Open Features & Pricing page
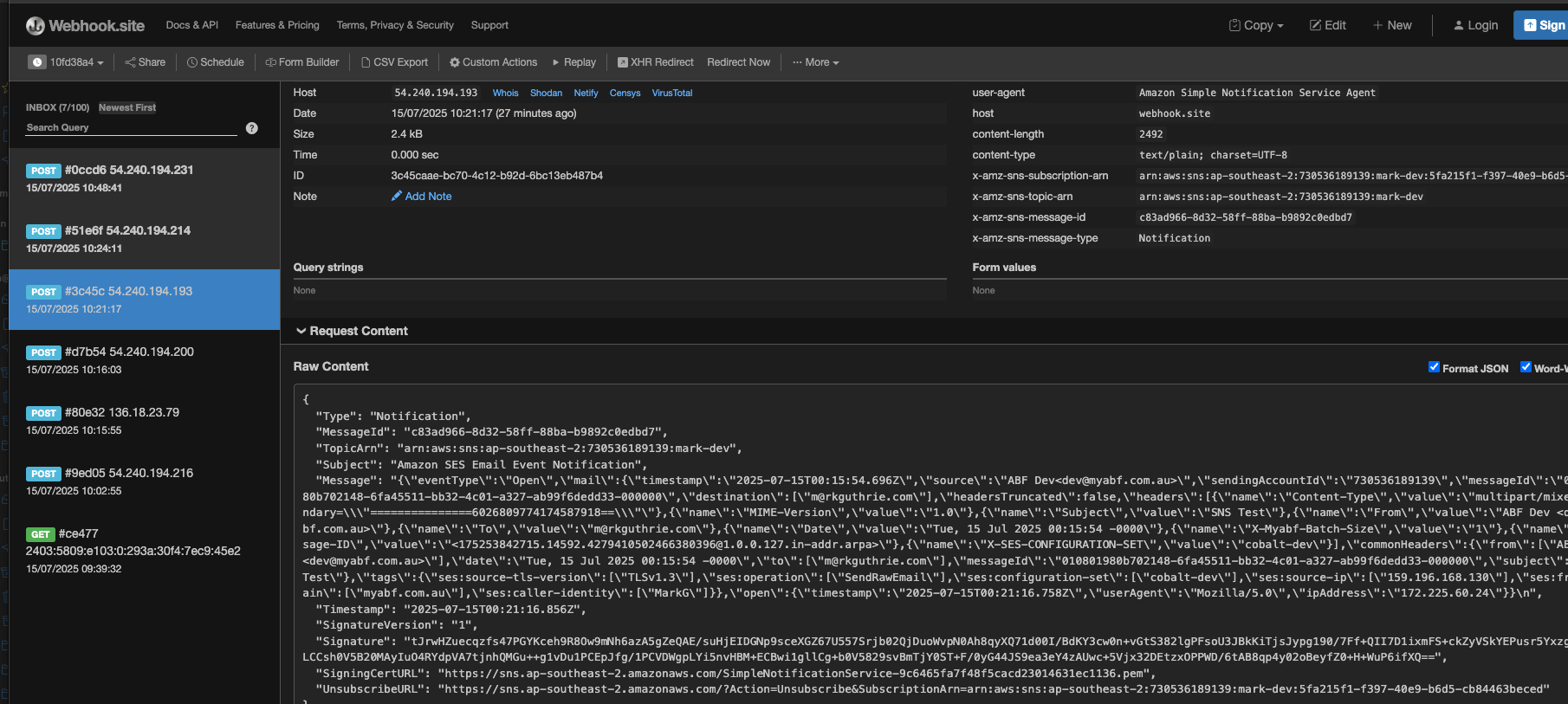 (x=277, y=25)
